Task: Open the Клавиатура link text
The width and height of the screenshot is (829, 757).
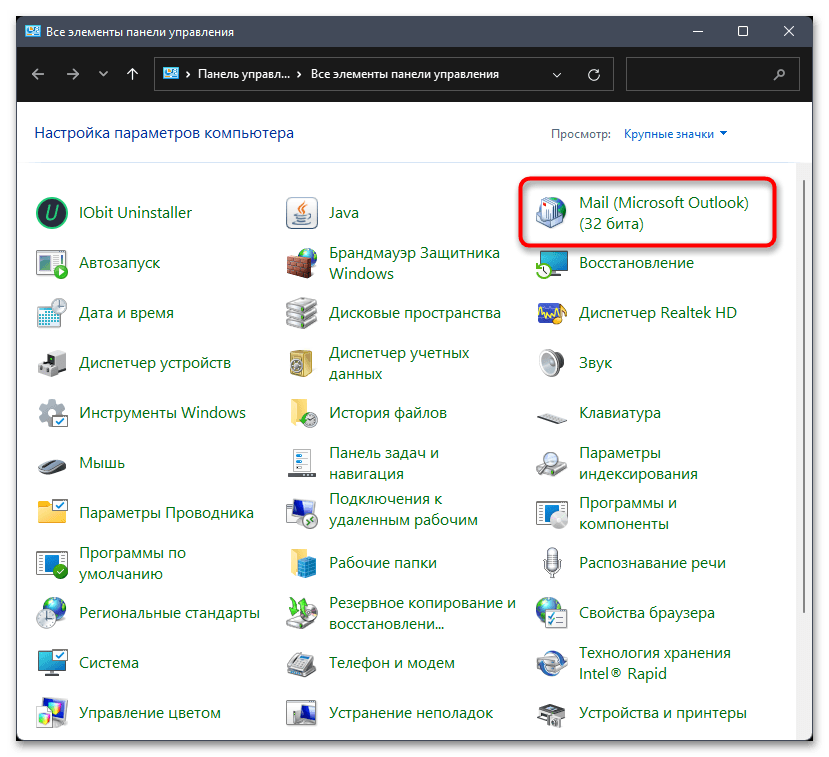Action: (x=620, y=413)
